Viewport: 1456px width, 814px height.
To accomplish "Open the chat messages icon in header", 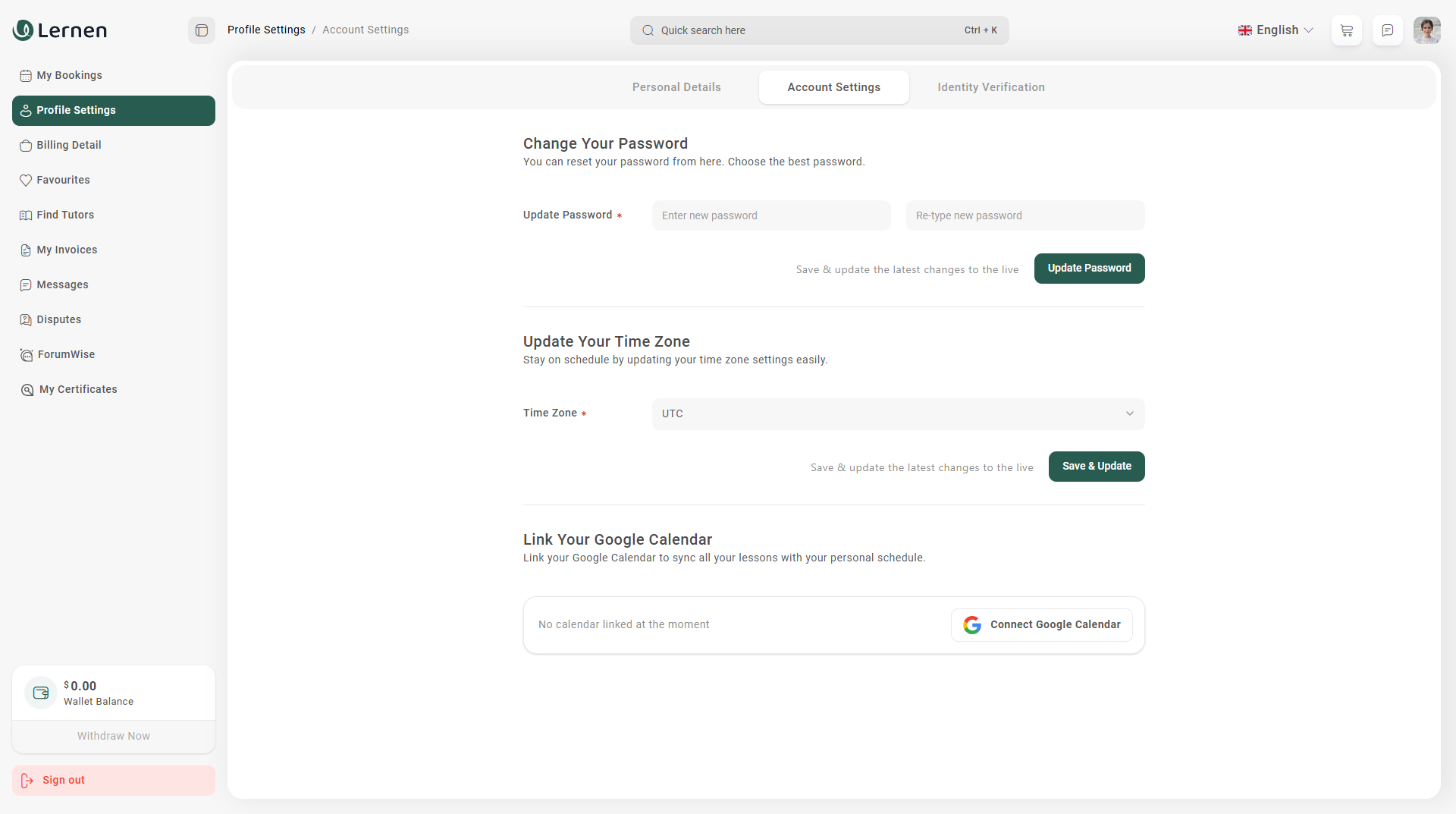I will pyautogui.click(x=1387, y=30).
